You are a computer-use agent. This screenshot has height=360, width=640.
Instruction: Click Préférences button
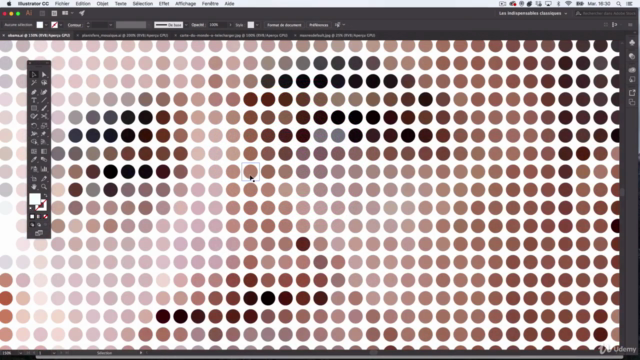pyautogui.click(x=318, y=25)
